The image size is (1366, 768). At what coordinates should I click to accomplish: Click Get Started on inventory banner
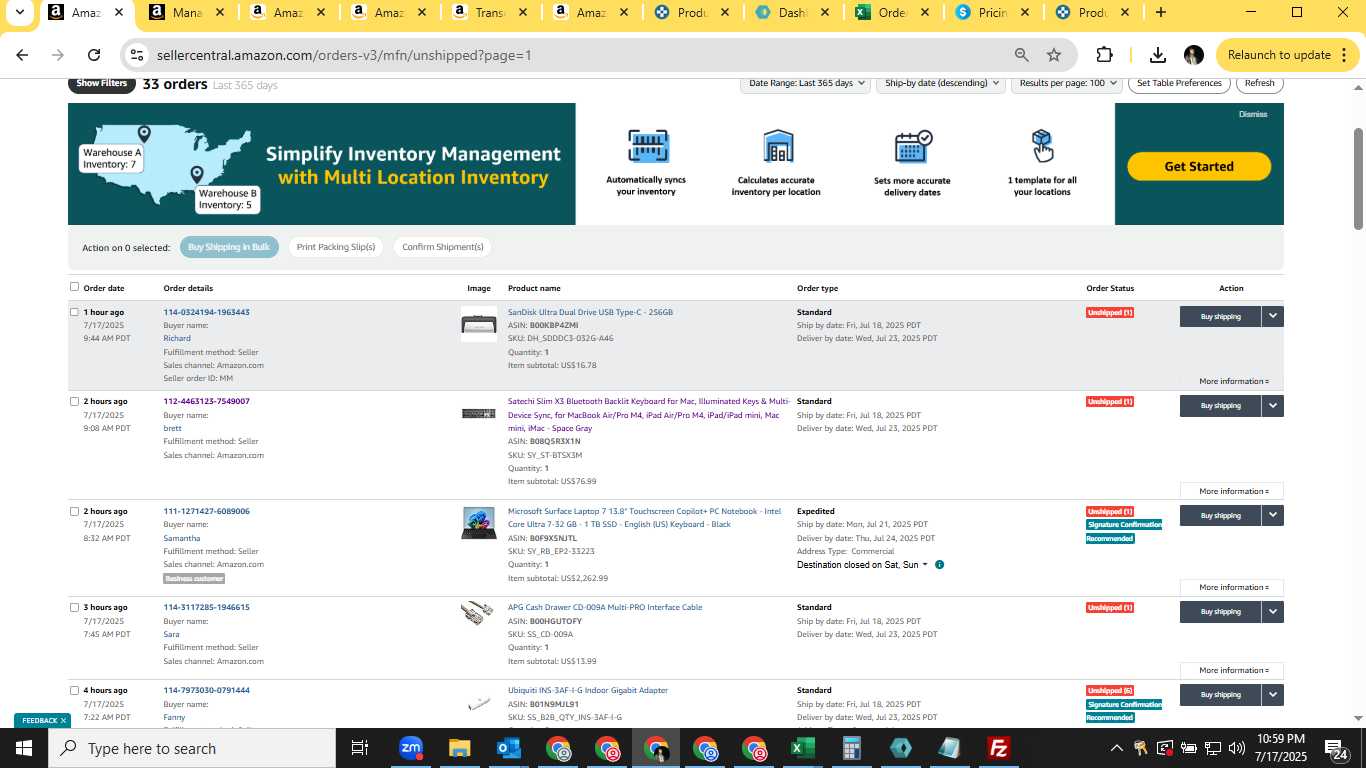1199,166
